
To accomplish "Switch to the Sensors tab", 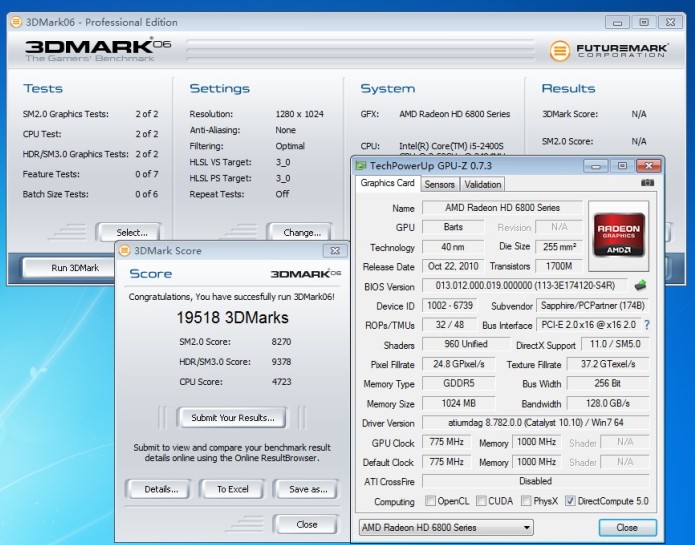I will click(440, 184).
